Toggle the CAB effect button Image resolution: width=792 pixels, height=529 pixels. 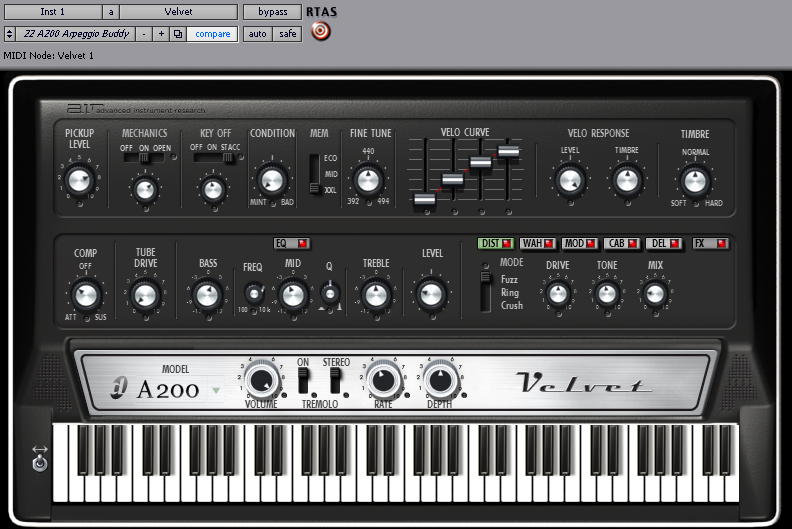click(622, 244)
